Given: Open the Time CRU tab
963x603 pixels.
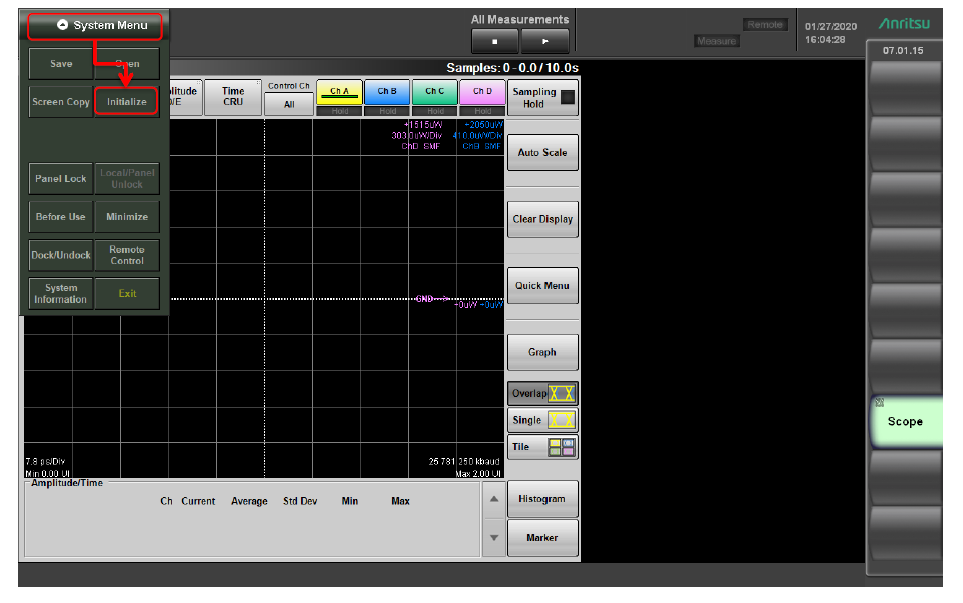Looking at the screenshot, I should pos(233,97).
